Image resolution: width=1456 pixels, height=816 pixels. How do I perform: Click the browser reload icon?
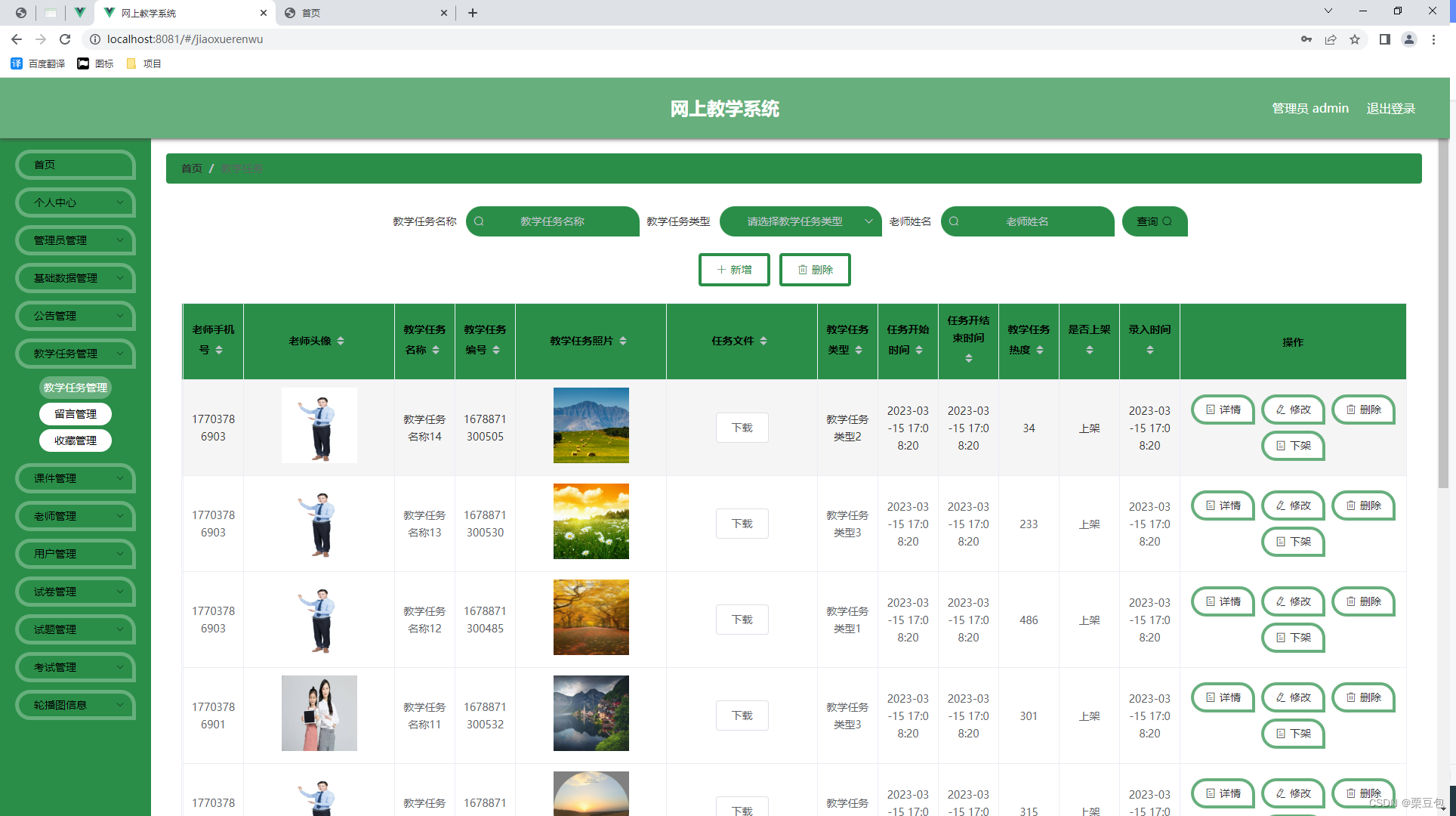click(65, 39)
